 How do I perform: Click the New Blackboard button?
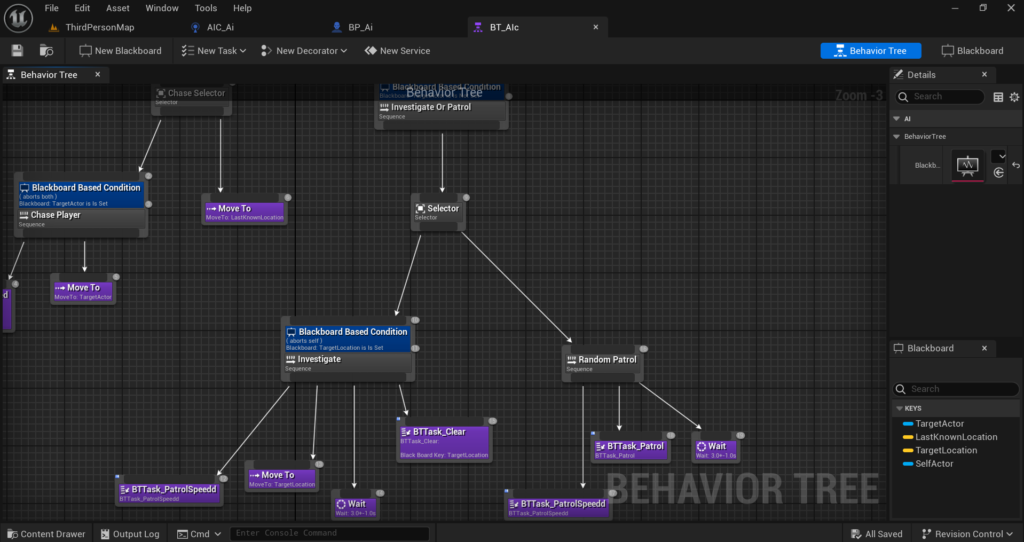click(x=120, y=51)
